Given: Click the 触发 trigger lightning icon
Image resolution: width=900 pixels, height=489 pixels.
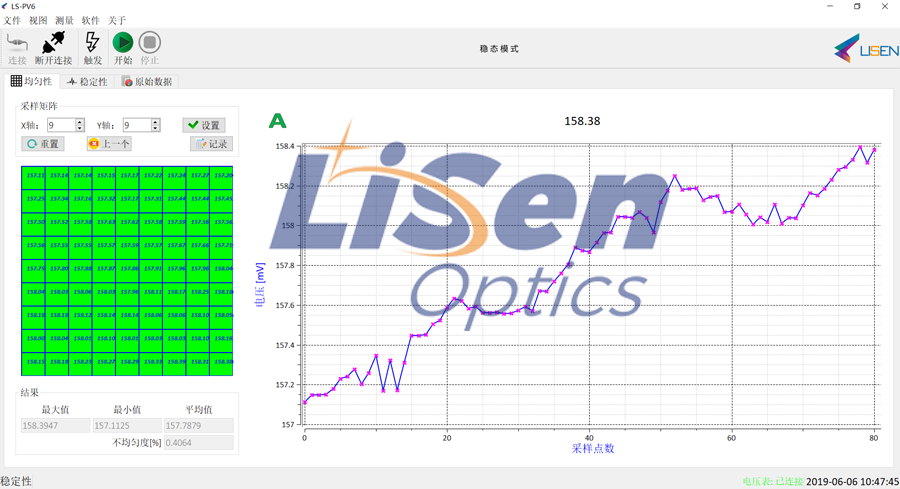Looking at the screenshot, I should pyautogui.click(x=92, y=43).
